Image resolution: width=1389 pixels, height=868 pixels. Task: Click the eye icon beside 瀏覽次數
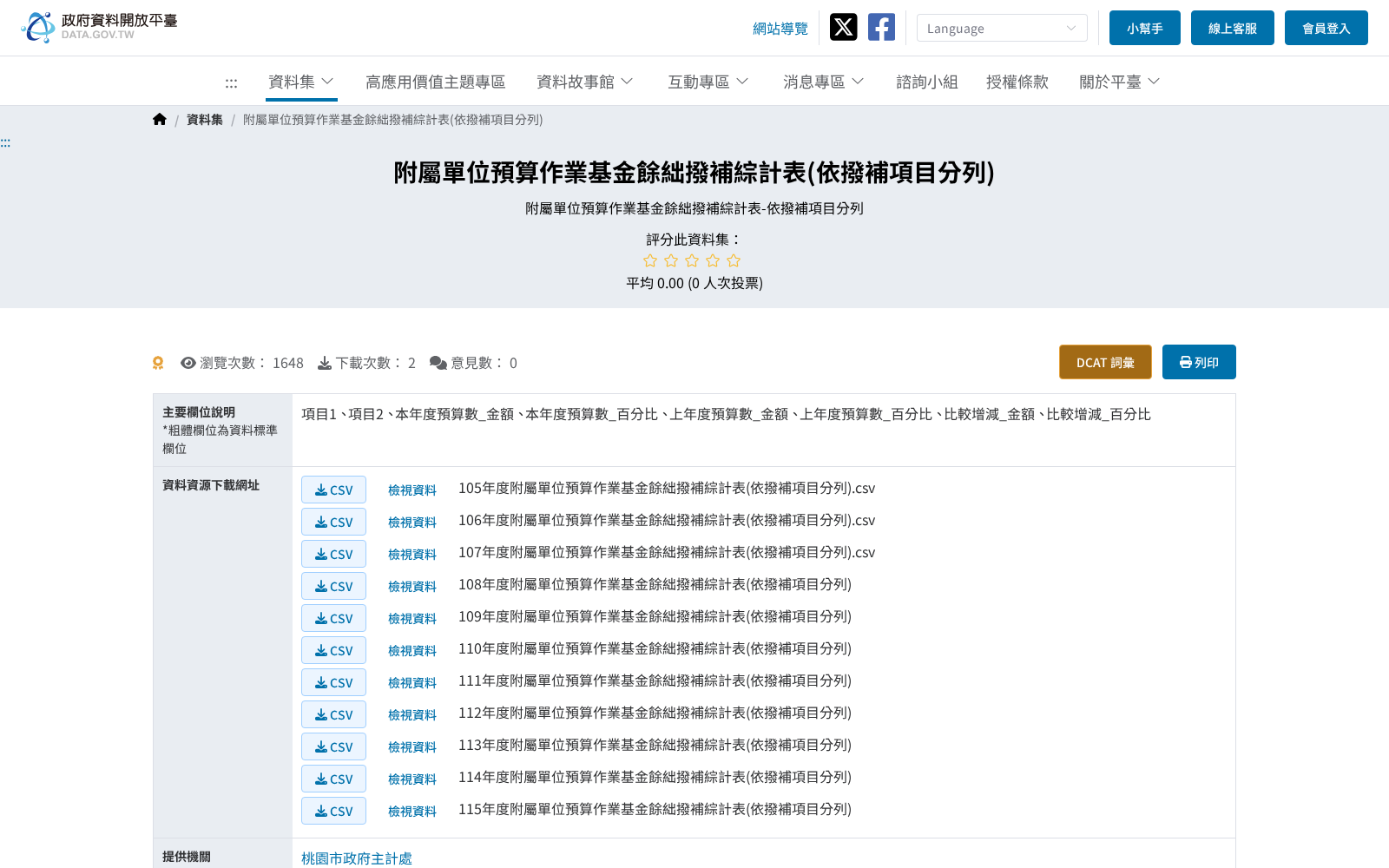click(188, 363)
